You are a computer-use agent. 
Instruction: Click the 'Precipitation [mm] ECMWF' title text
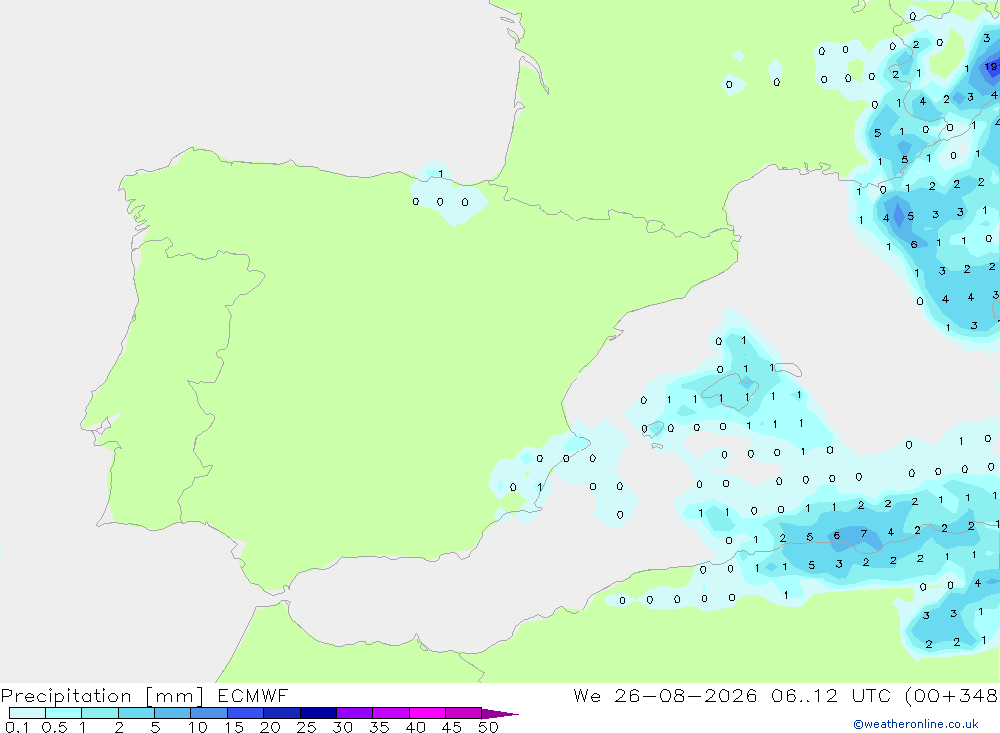coord(144,696)
